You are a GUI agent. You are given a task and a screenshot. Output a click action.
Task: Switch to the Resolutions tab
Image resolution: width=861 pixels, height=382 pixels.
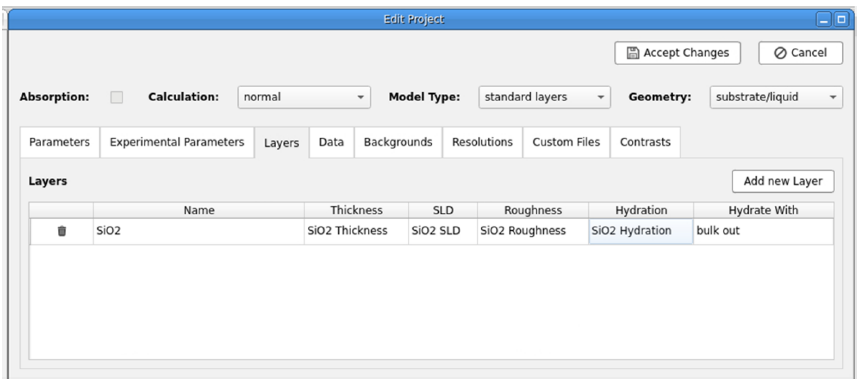(483, 142)
